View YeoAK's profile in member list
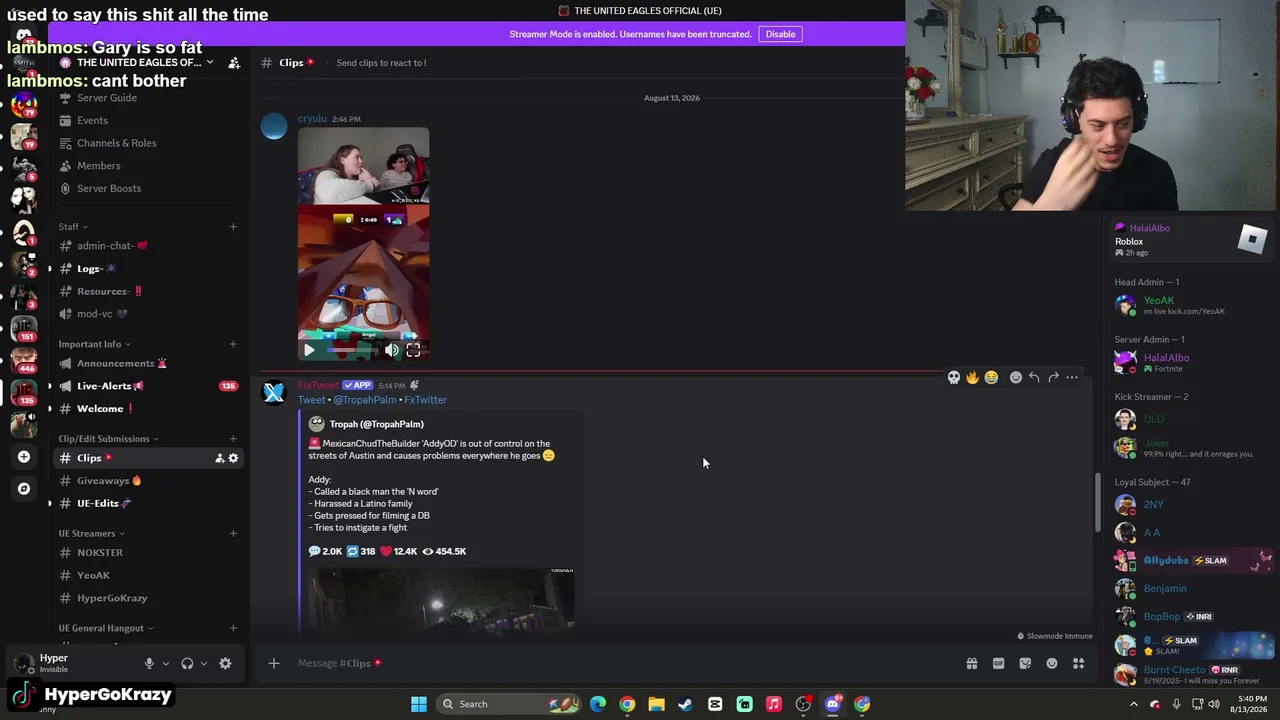 1185,305
